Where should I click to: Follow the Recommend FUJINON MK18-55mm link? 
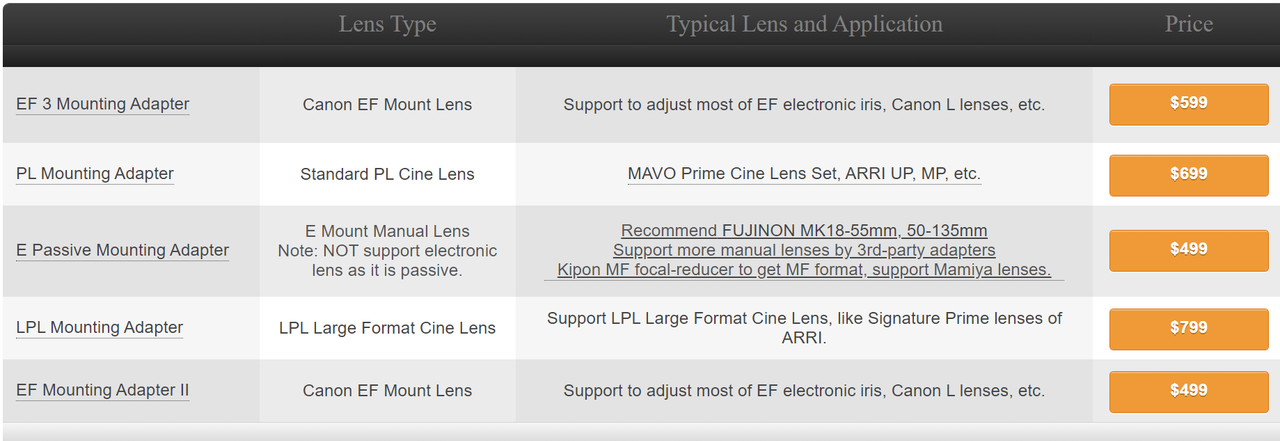click(x=804, y=231)
